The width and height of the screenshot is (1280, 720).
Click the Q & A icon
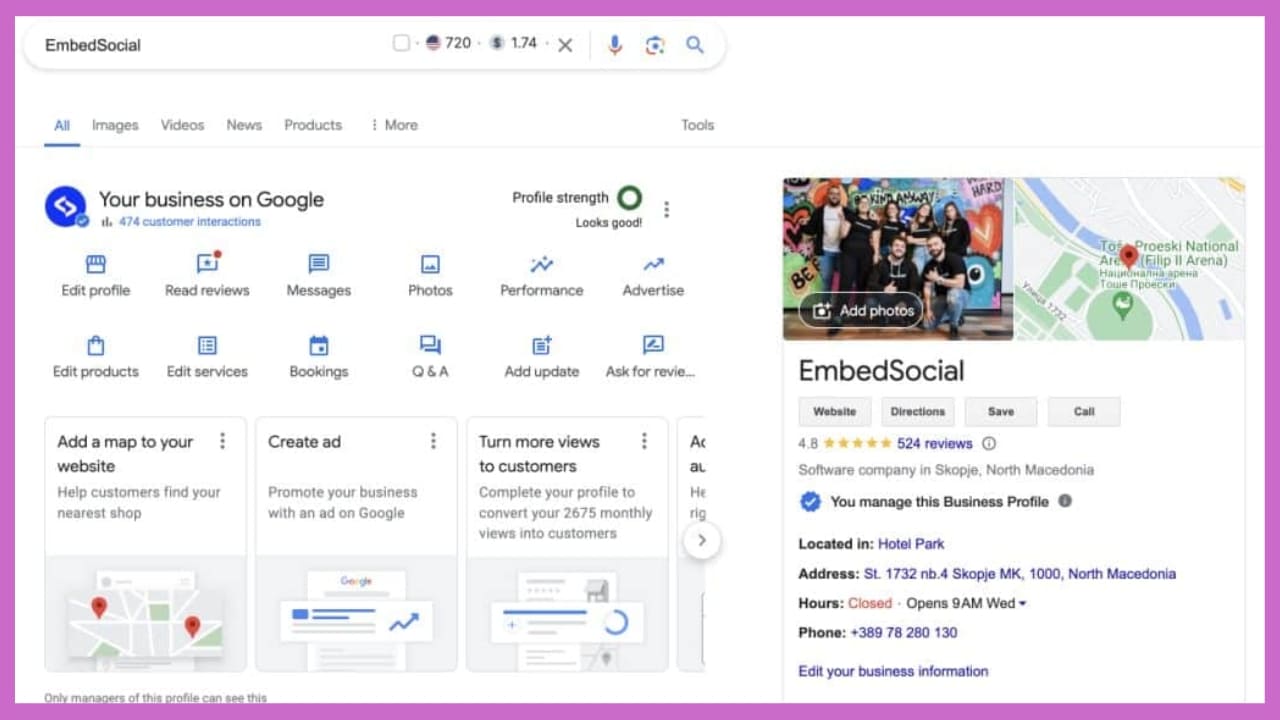429,344
